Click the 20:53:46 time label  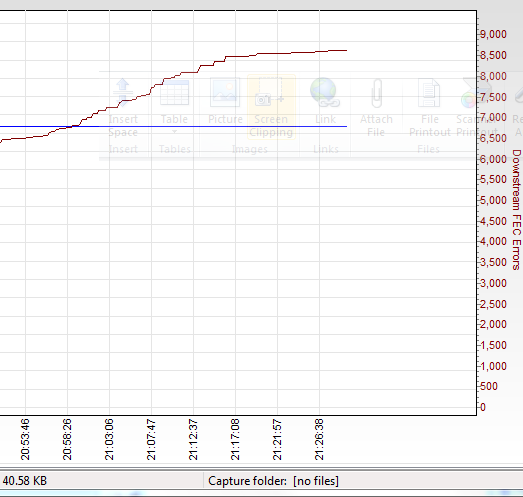tap(25, 440)
